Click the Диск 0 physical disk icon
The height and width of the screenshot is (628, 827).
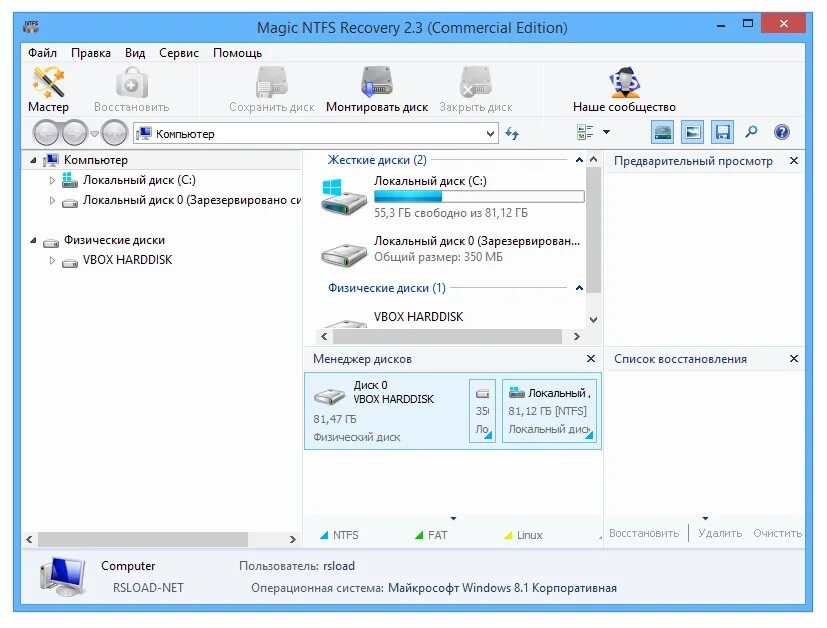[330, 396]
